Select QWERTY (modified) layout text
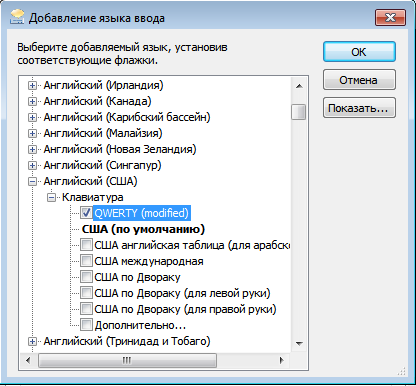 click(142, 213)
